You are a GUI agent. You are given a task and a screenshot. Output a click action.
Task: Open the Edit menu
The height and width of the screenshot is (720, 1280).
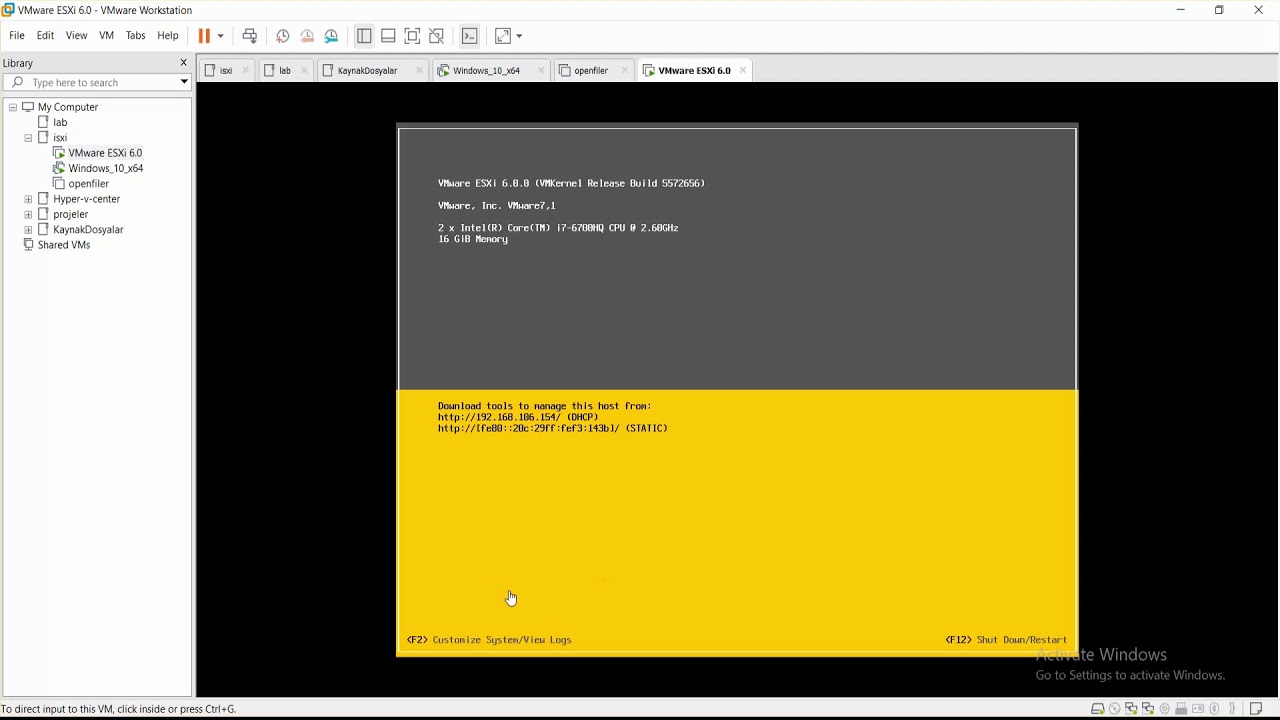tap(46, 36)
